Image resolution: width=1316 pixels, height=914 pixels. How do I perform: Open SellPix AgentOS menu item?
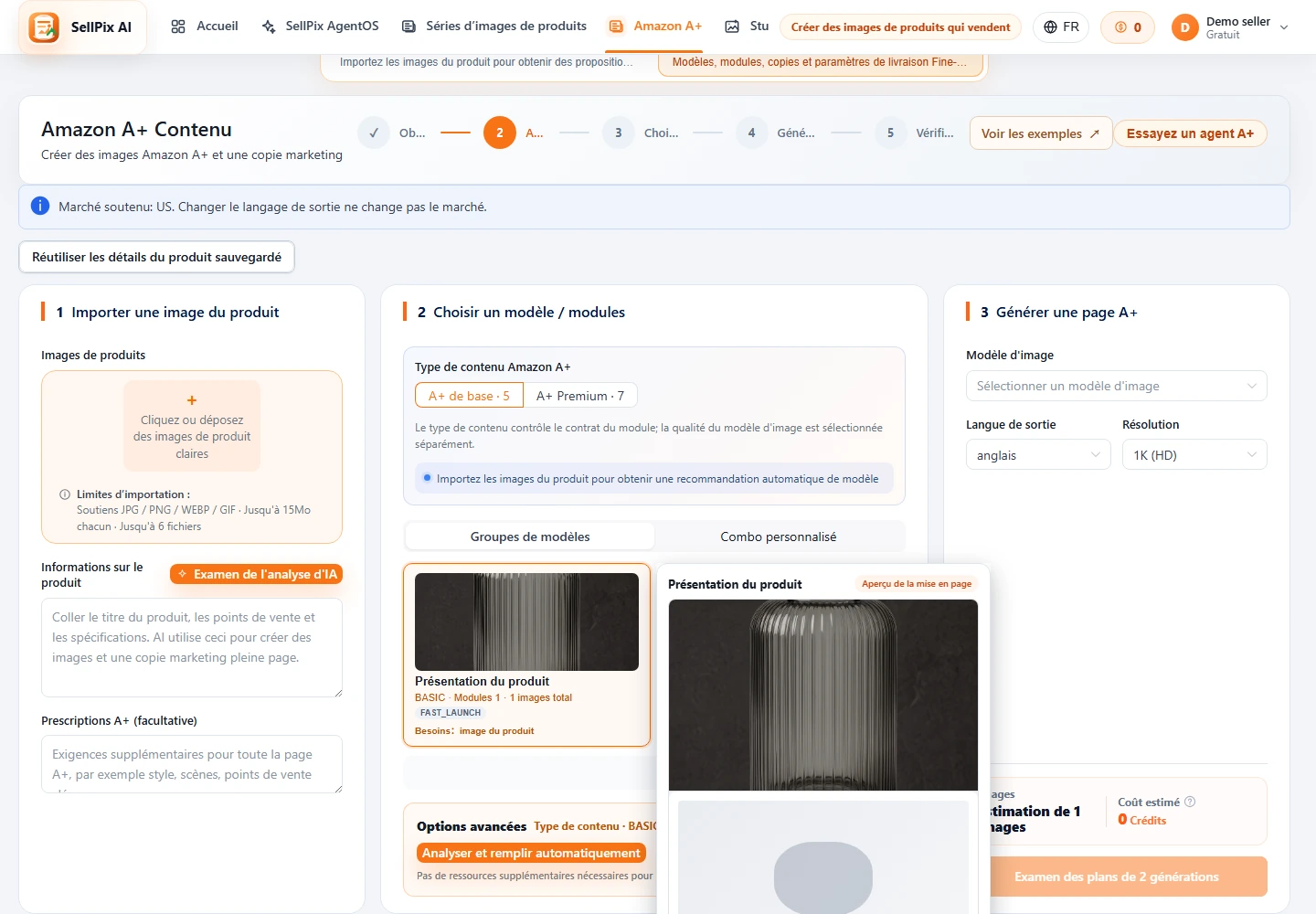coord(321,27)
